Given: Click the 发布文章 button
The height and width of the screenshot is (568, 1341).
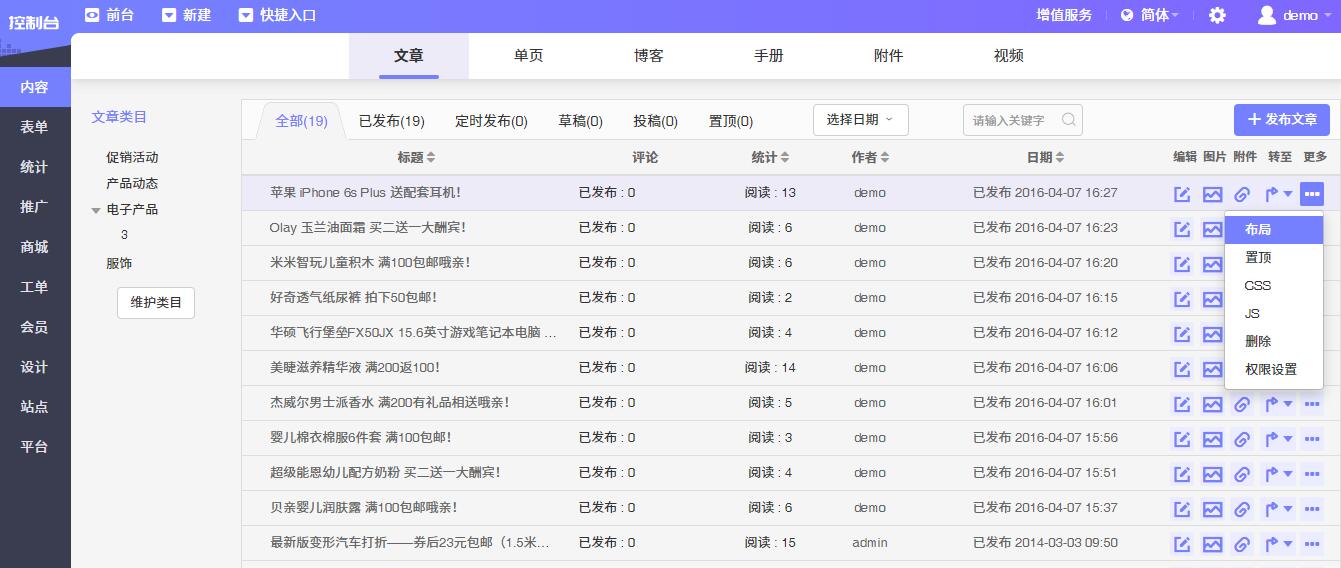Looking at the screenshot, I should 1281,120.
